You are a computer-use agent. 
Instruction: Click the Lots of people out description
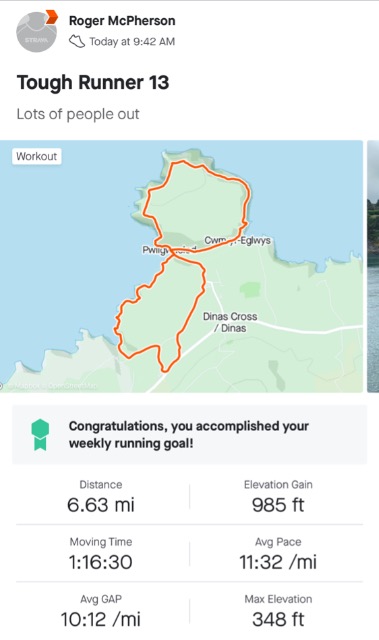pyautogui.click(x=78, y=114)
